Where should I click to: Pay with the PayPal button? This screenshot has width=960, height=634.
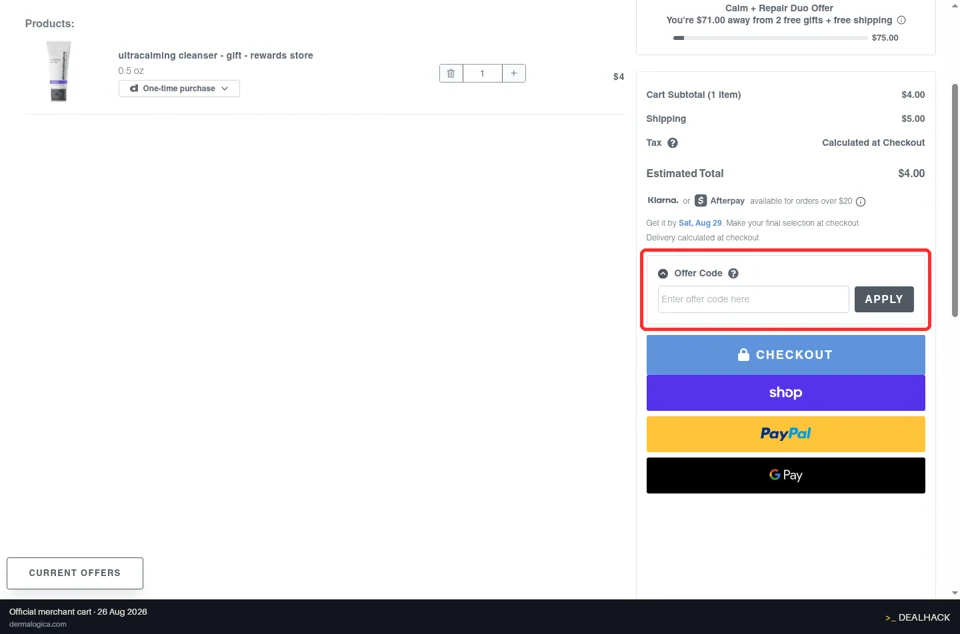(786, 434)
